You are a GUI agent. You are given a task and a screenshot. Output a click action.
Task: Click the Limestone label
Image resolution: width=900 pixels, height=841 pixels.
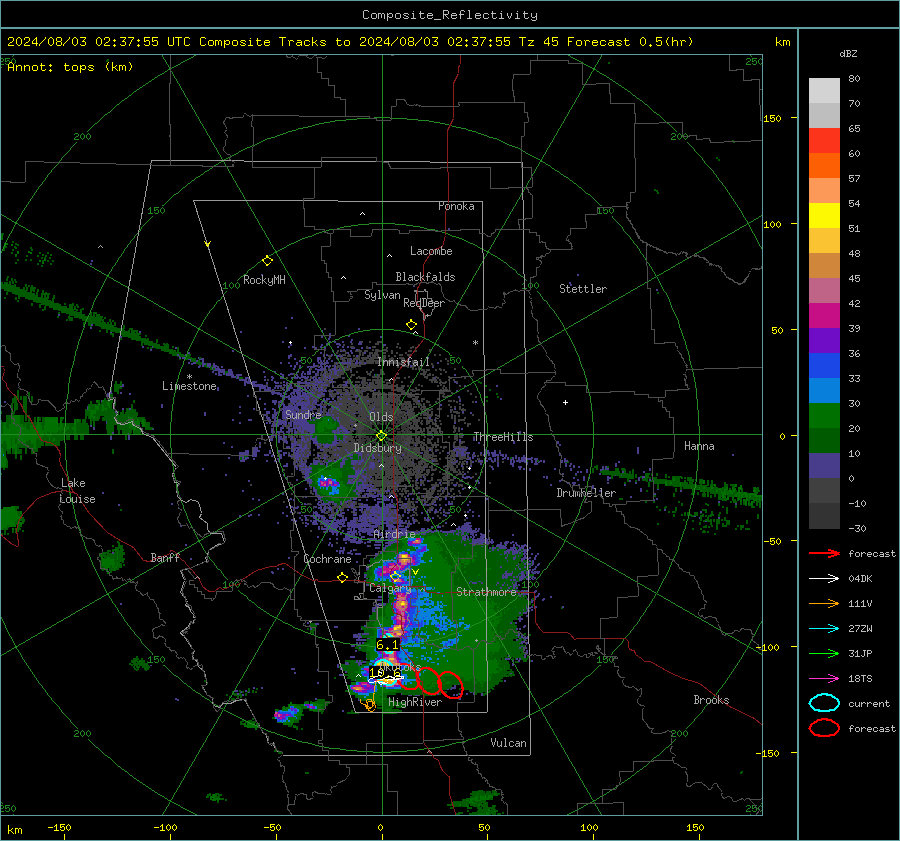point(189,386)
